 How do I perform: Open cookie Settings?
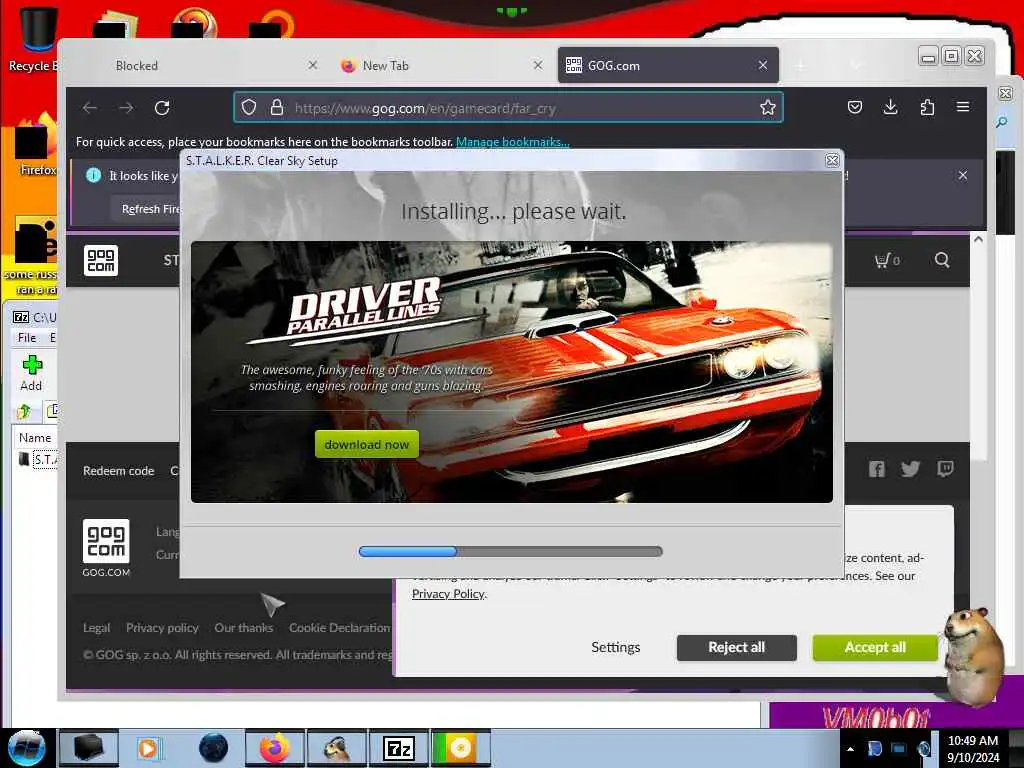click(616, 647)
